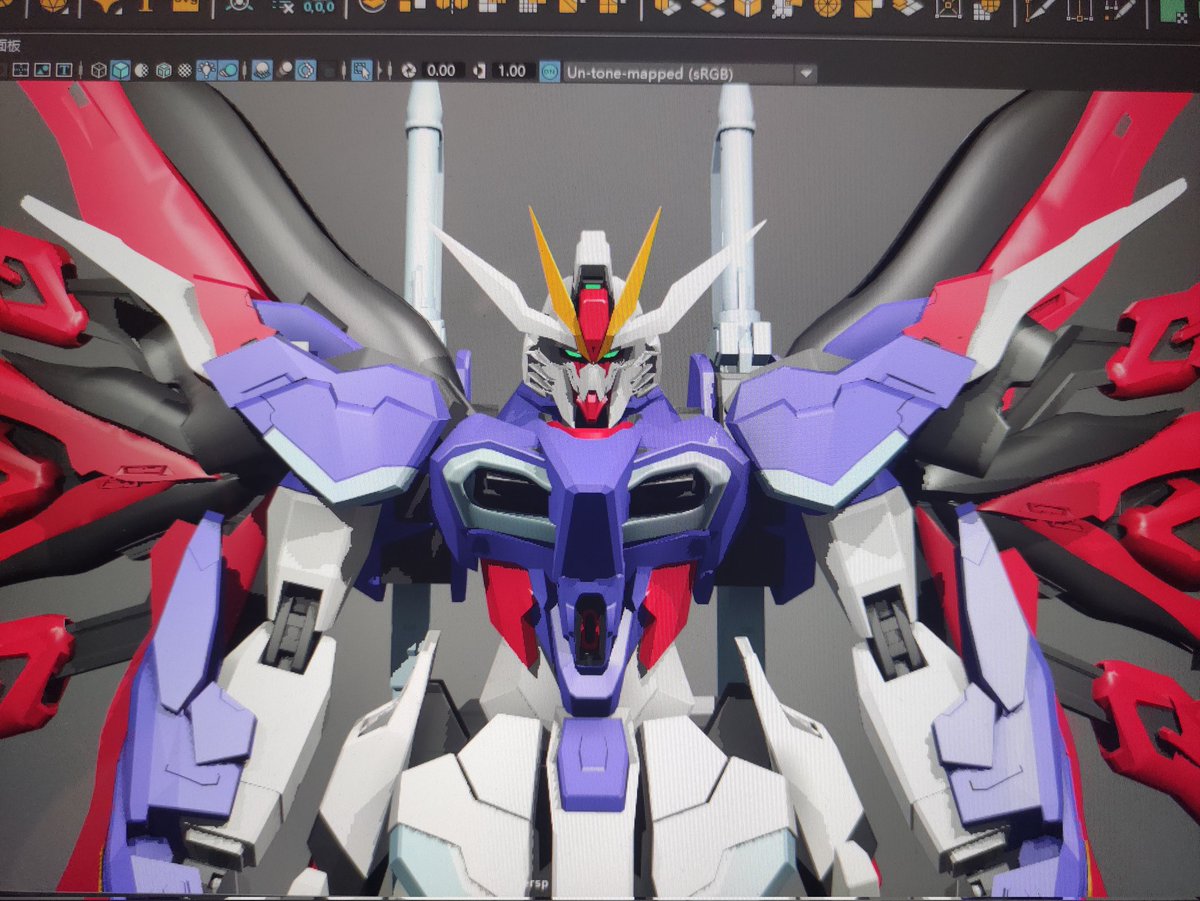Toggle screen space ambient occlusion icon
This screenshot has width=1200, height=901.
click(x=262, y=70)
